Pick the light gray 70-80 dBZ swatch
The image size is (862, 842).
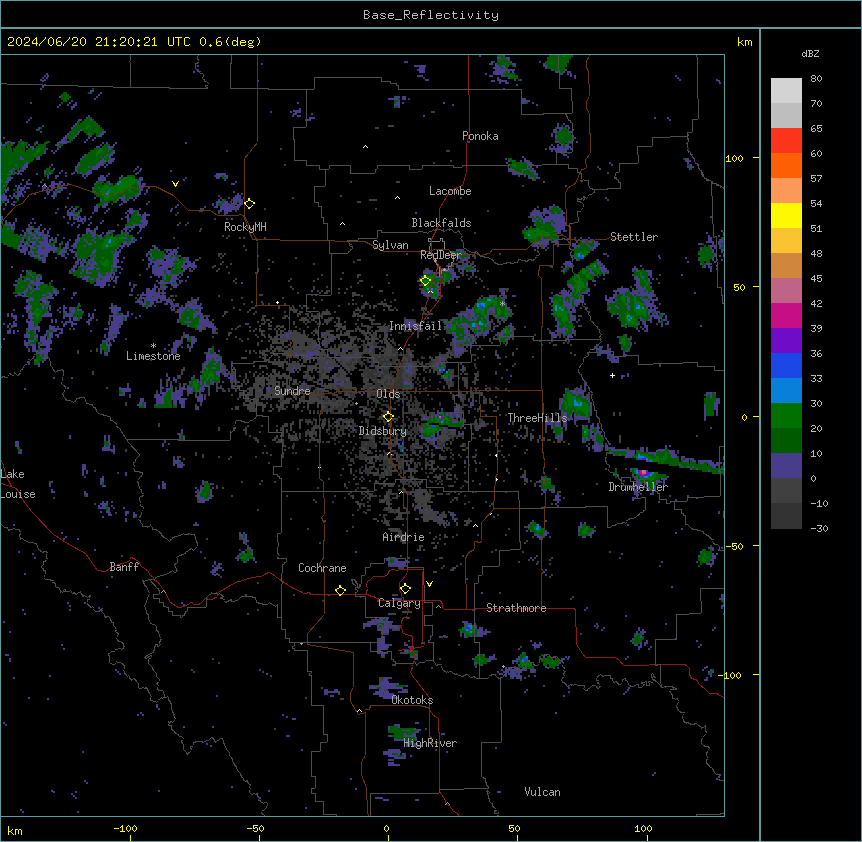[x=786, y=91]
